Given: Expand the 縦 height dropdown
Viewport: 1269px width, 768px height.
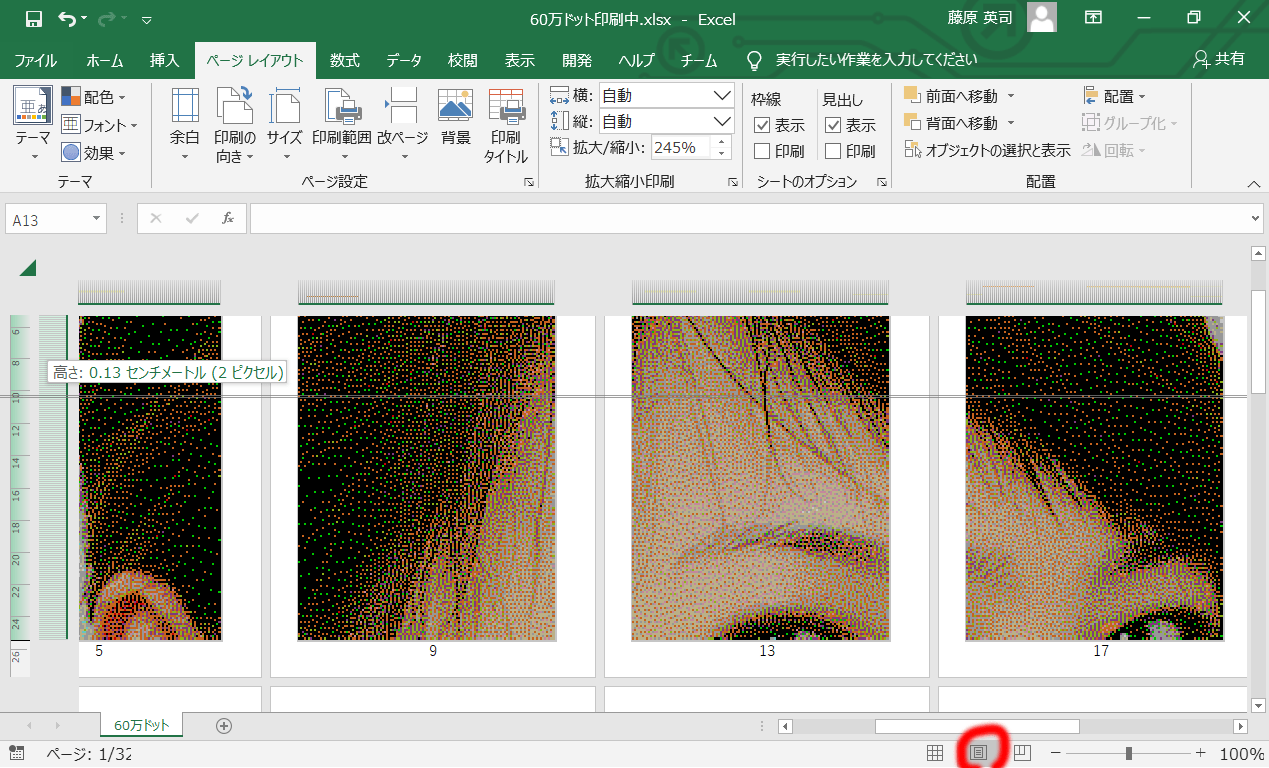Looking at the screenshot, I should [722, 122].
